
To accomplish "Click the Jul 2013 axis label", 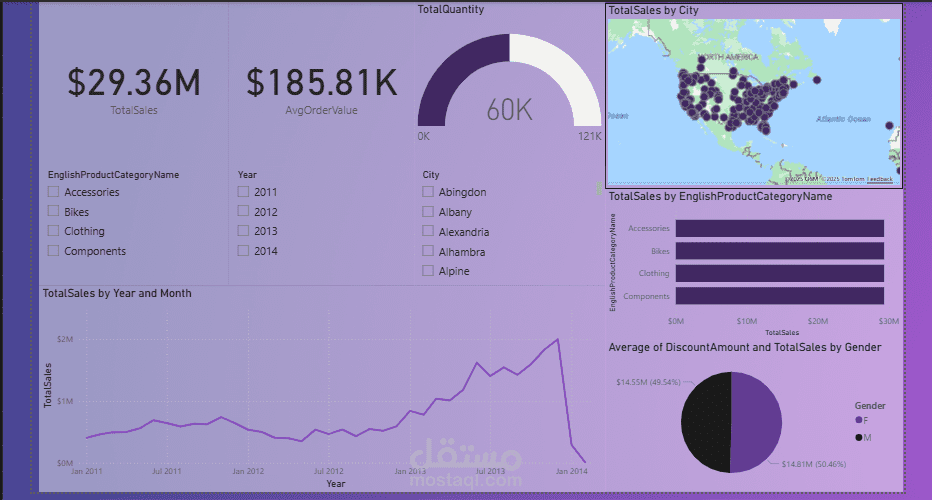I will pos(490,471).
